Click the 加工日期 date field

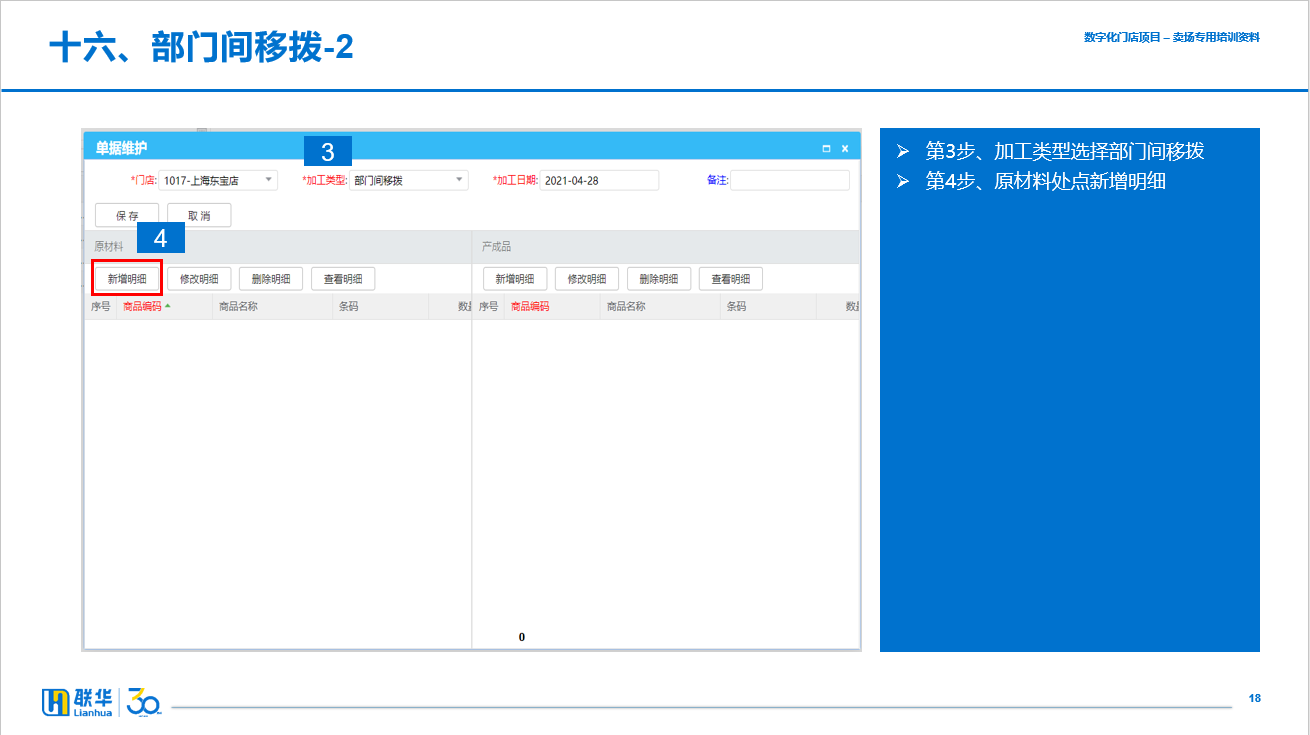point(598,181)
